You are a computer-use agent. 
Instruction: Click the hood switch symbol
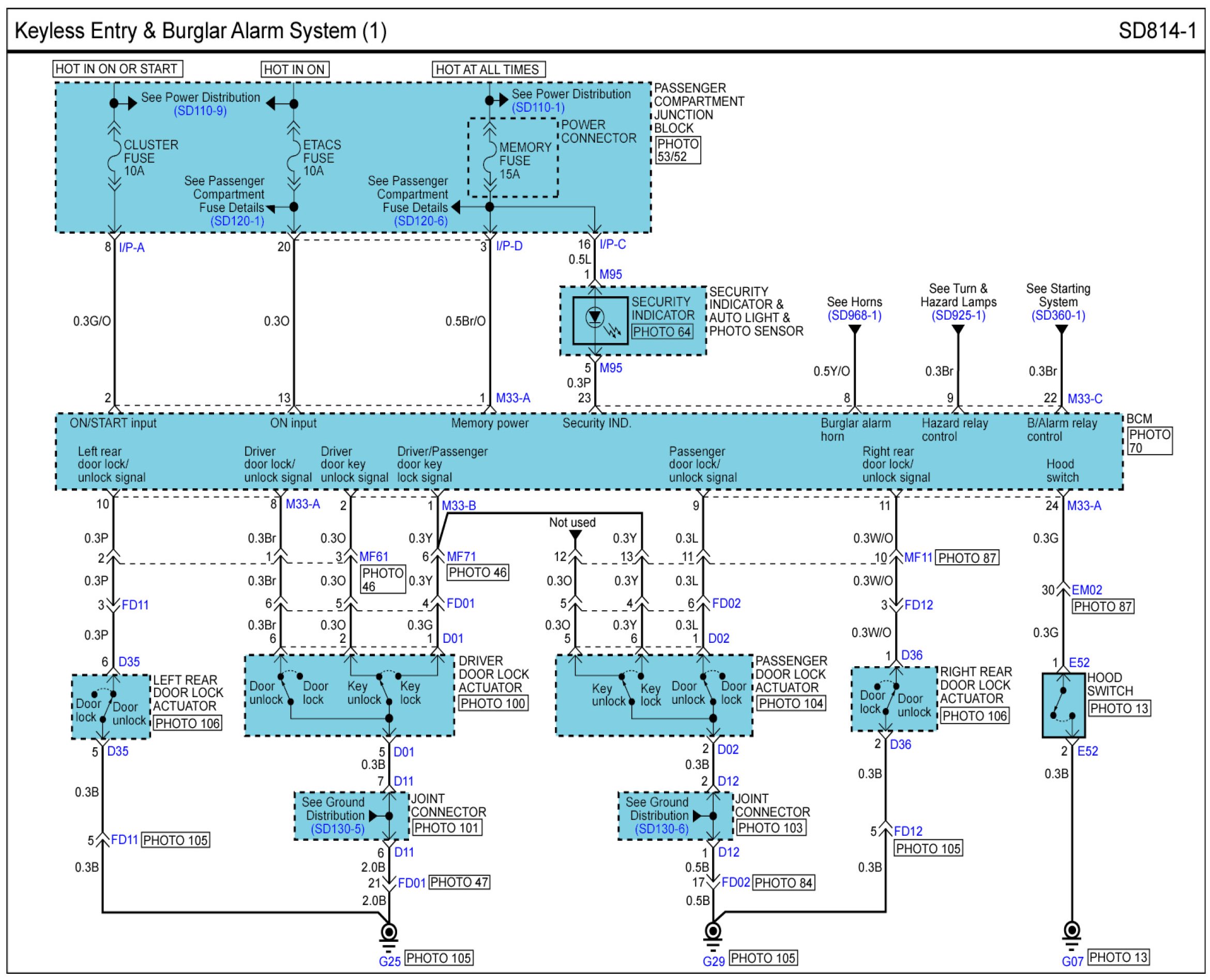point(1063,705)
